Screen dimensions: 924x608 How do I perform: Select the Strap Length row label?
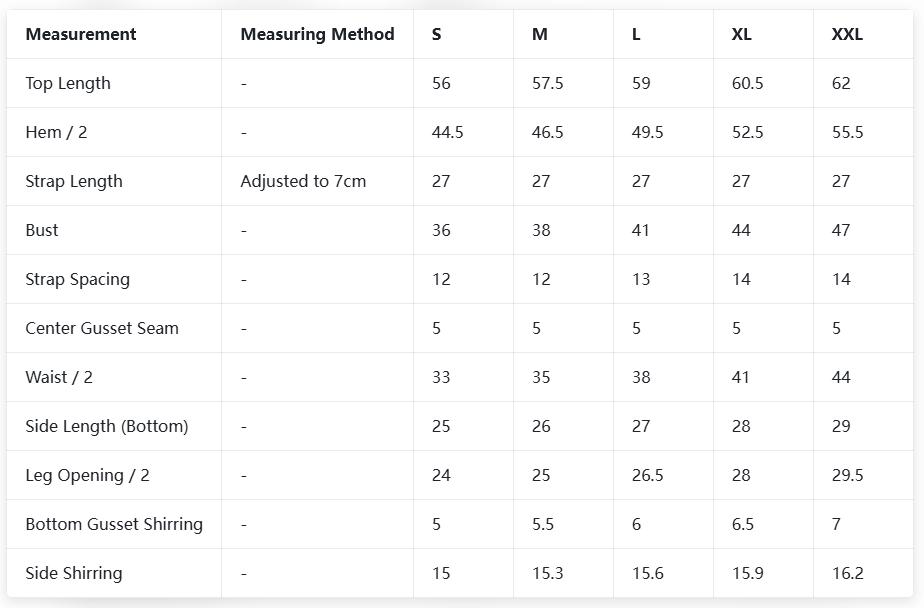point(74,181)
